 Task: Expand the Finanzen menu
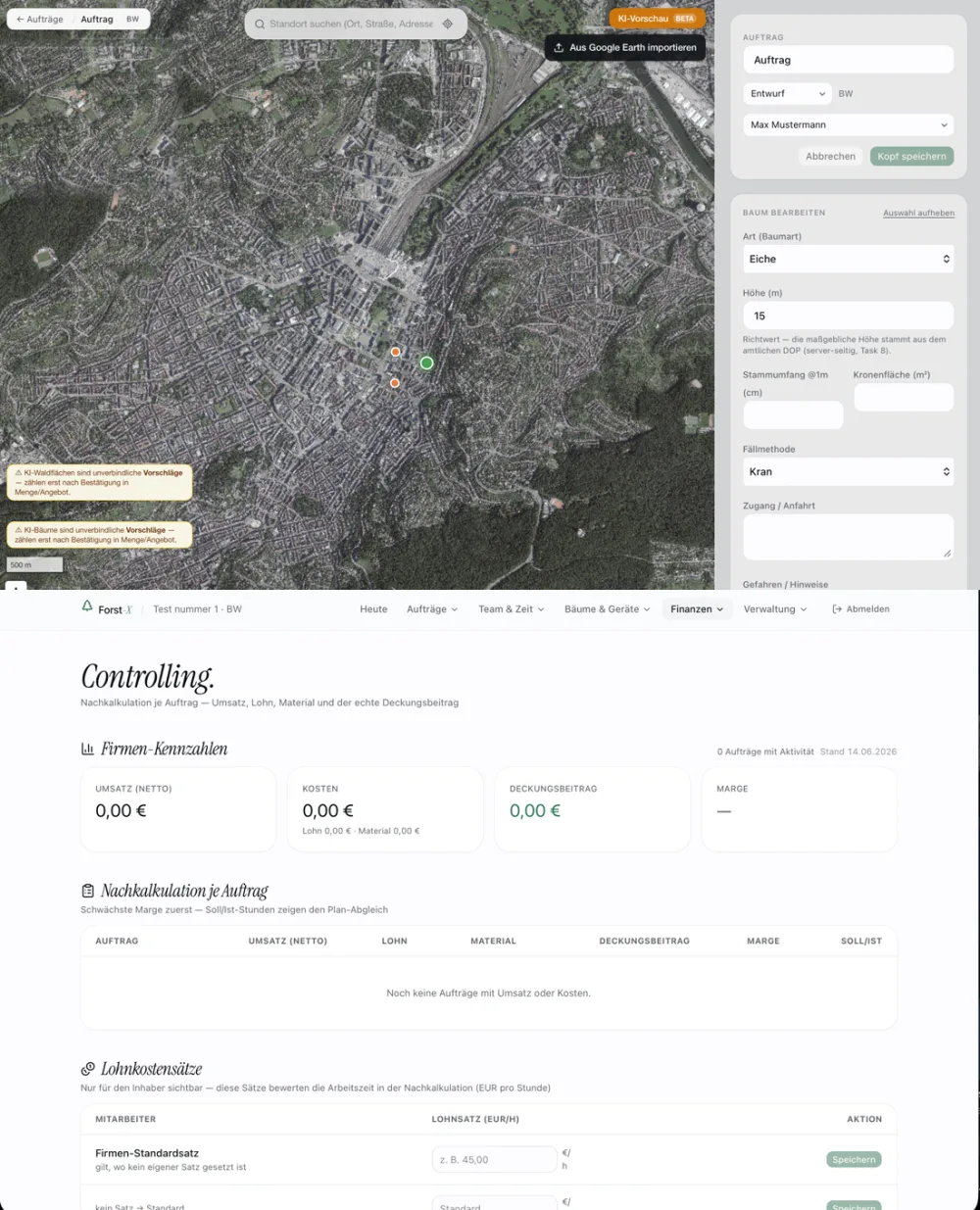(x=697, y=609)
